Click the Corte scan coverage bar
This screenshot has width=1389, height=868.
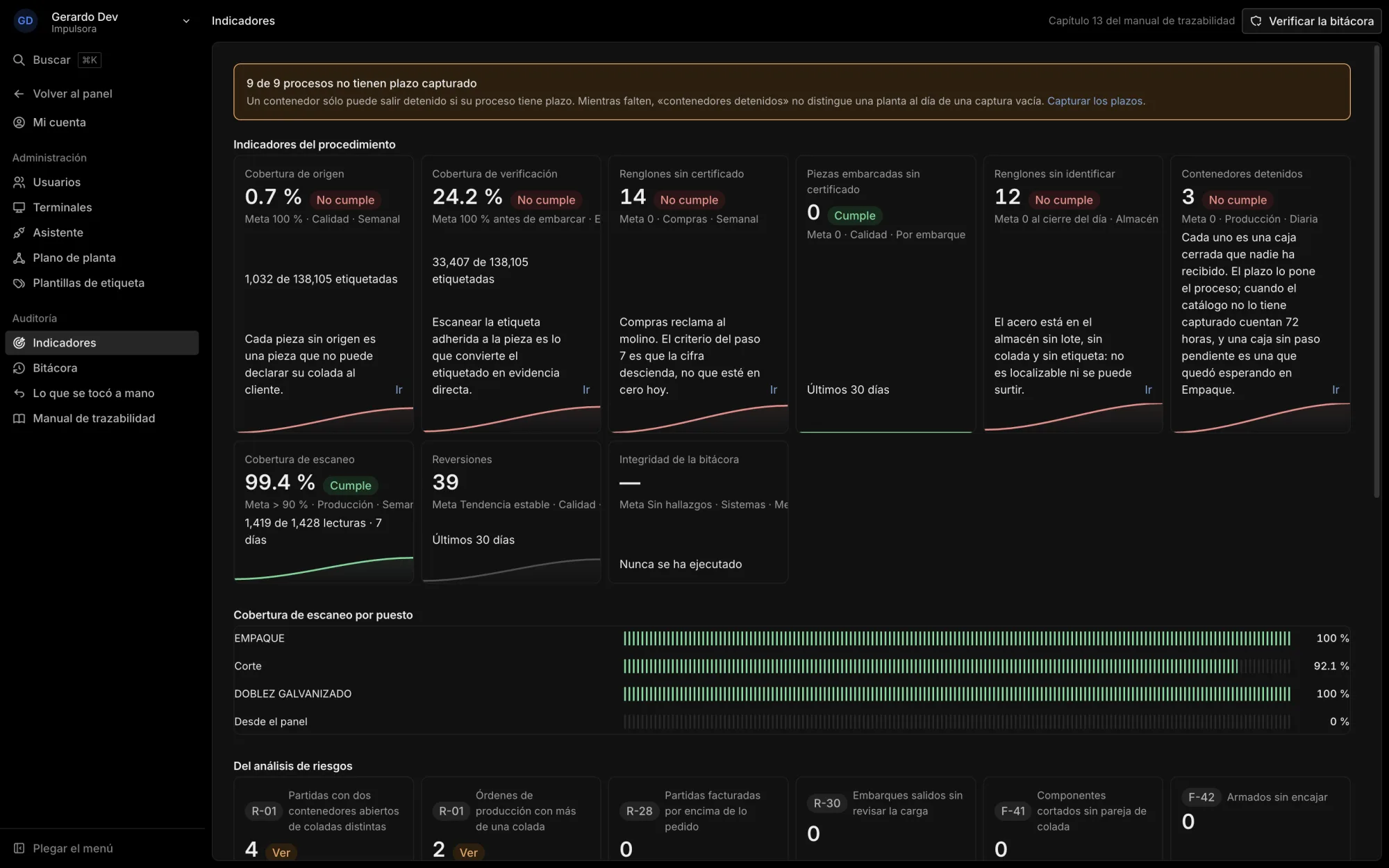tap(956, 666)
